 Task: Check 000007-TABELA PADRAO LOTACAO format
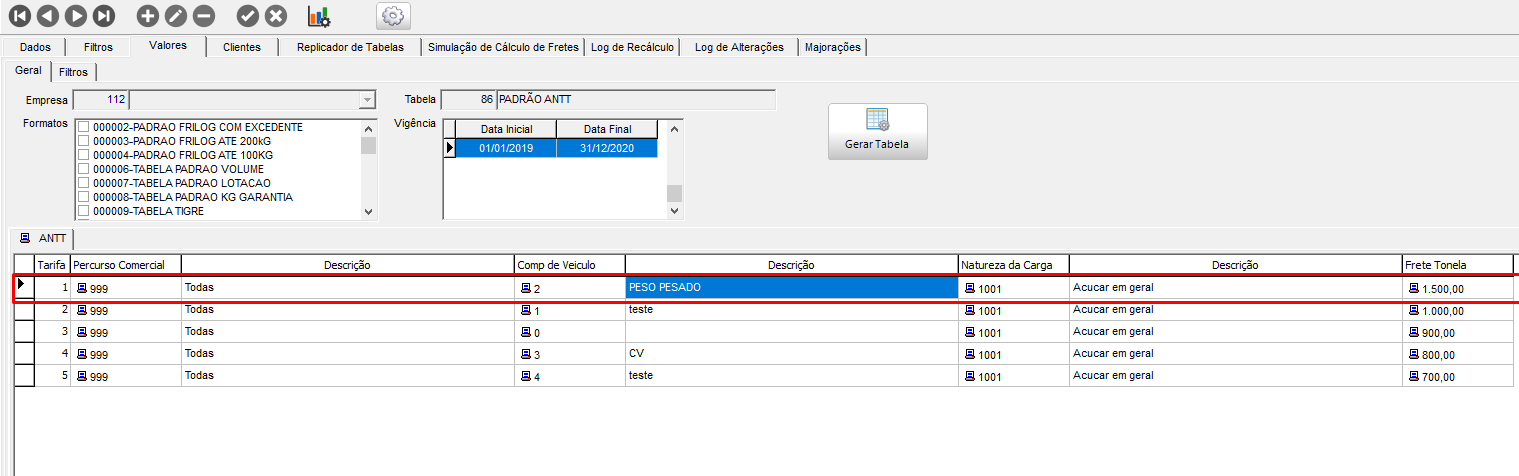[x=83, y=183]
